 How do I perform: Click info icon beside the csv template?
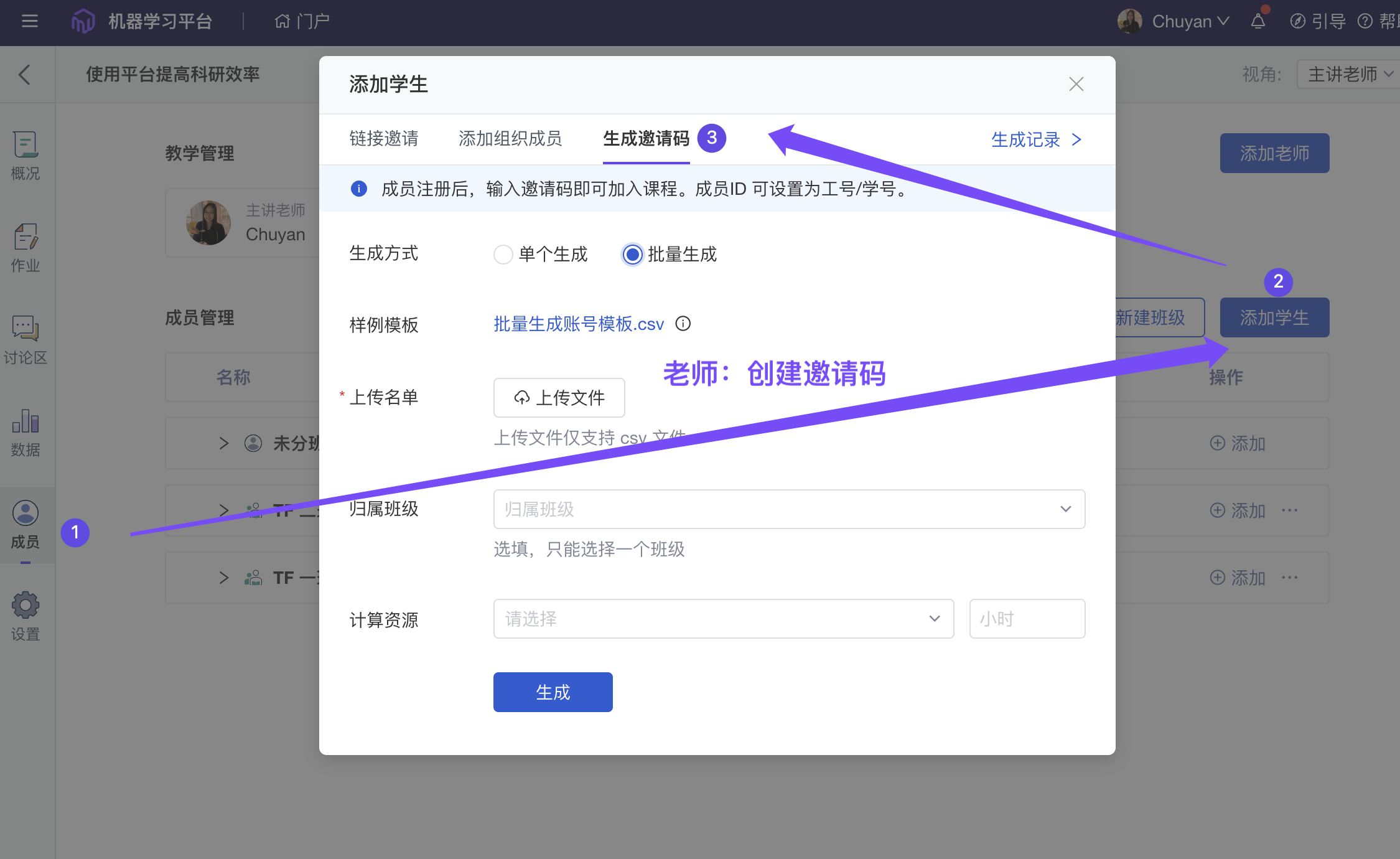(x=683, y=324)
